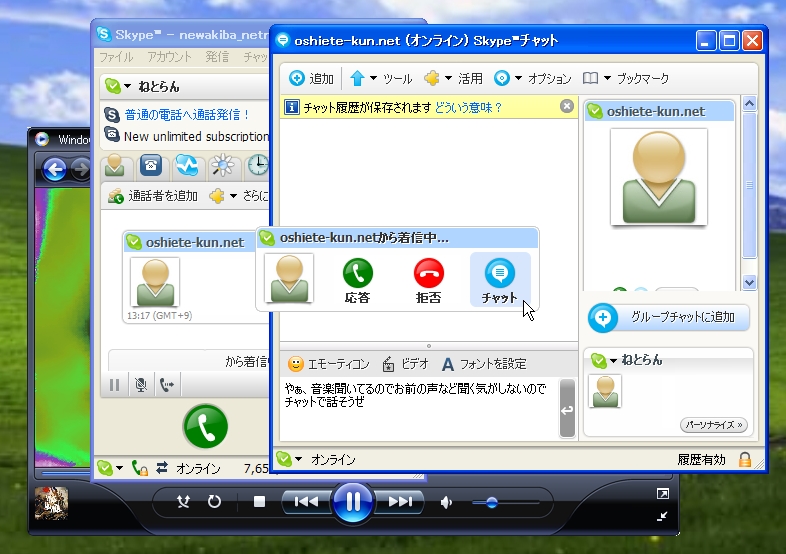Stop playback in Windows Media Player
Image resolution: width=786 pixels, height=554 pixels.
point(259,501)
